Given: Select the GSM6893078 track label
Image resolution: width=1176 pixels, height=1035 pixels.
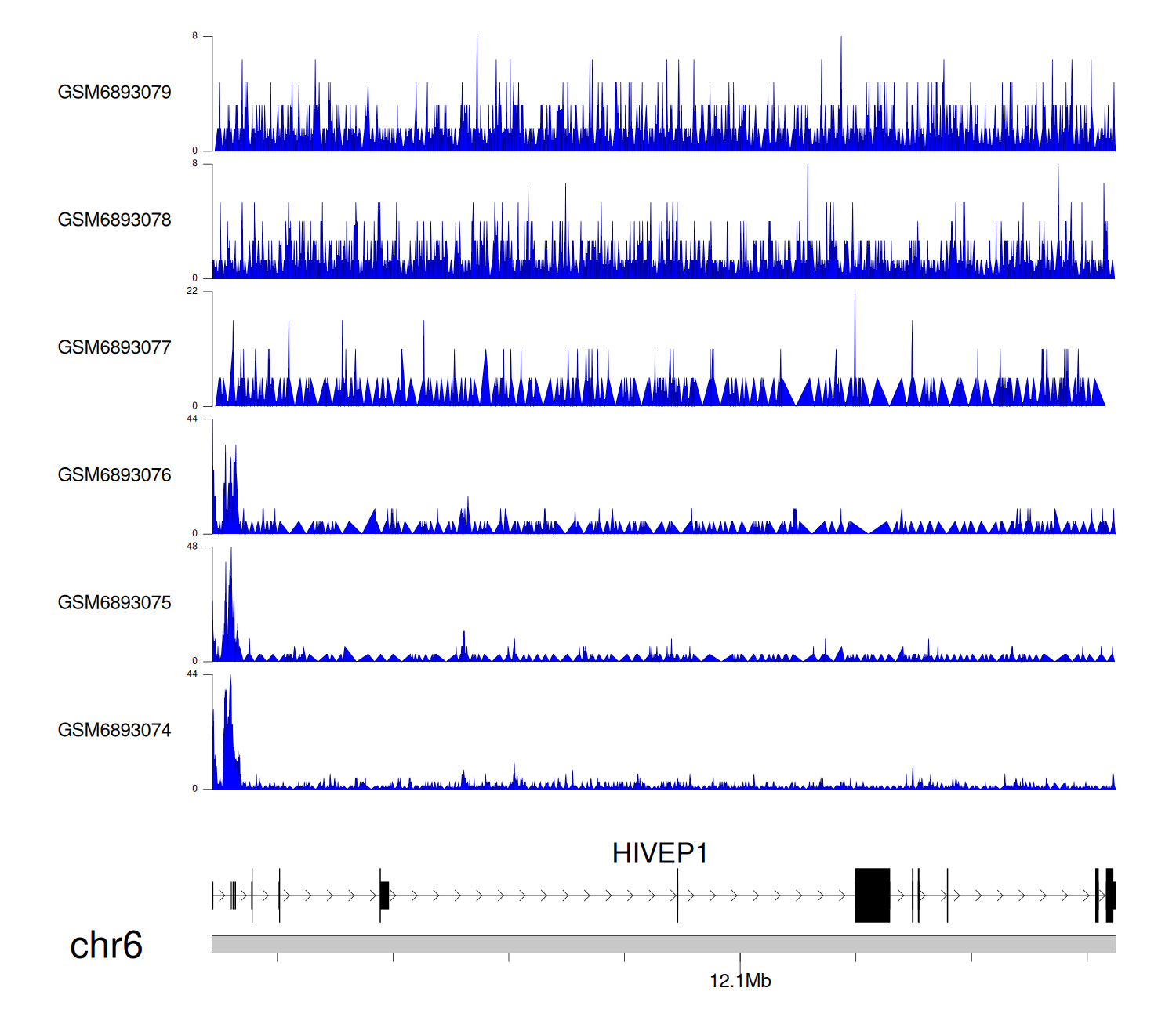Looking at the screenshot, I should click(x=114, y=220).
